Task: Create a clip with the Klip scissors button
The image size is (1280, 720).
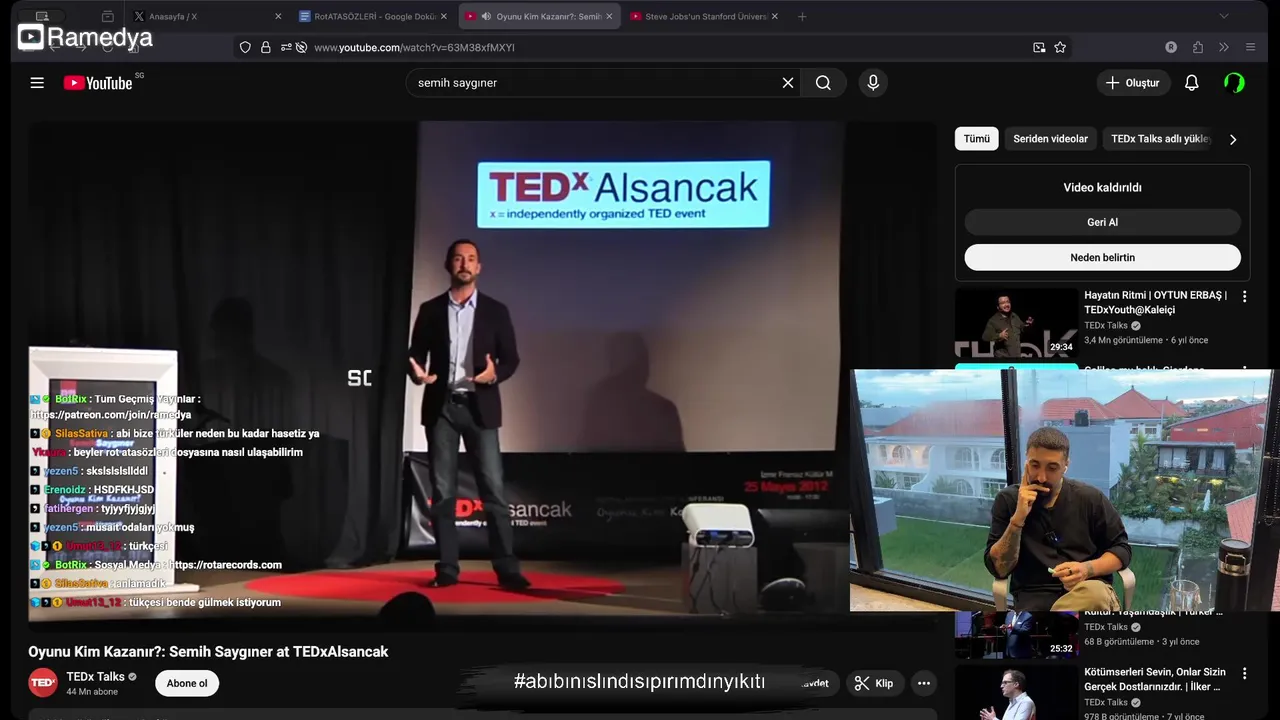Action: (873, 683)
